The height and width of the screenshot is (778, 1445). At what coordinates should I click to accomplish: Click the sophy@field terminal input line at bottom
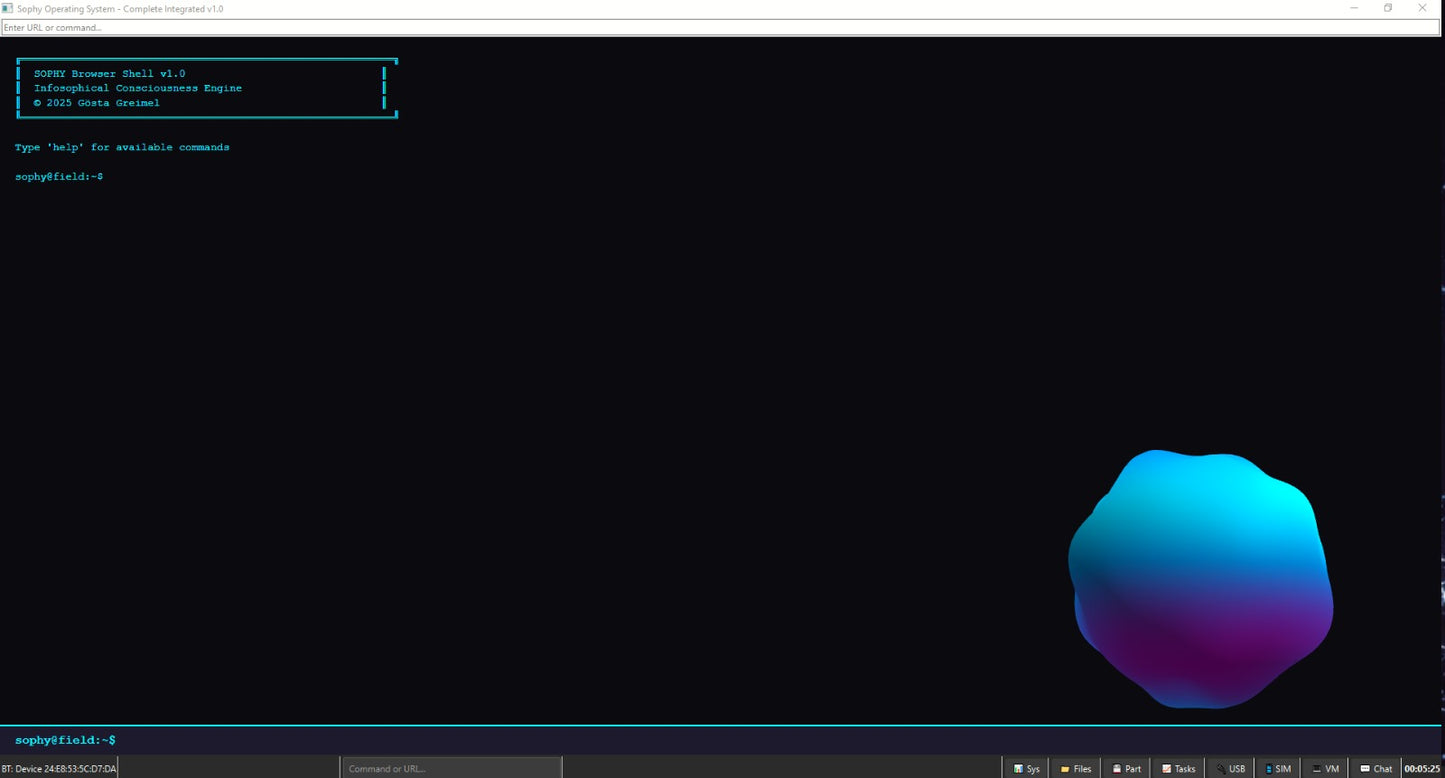pos(720,740)
